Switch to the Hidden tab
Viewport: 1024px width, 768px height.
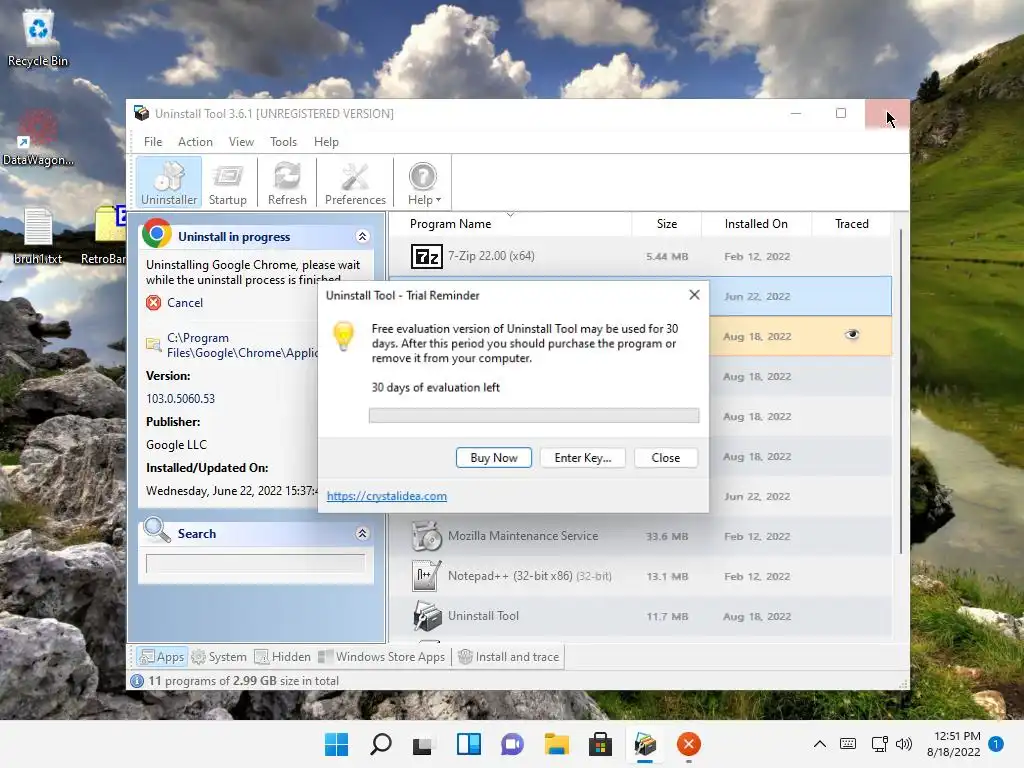tap(282, 657)
